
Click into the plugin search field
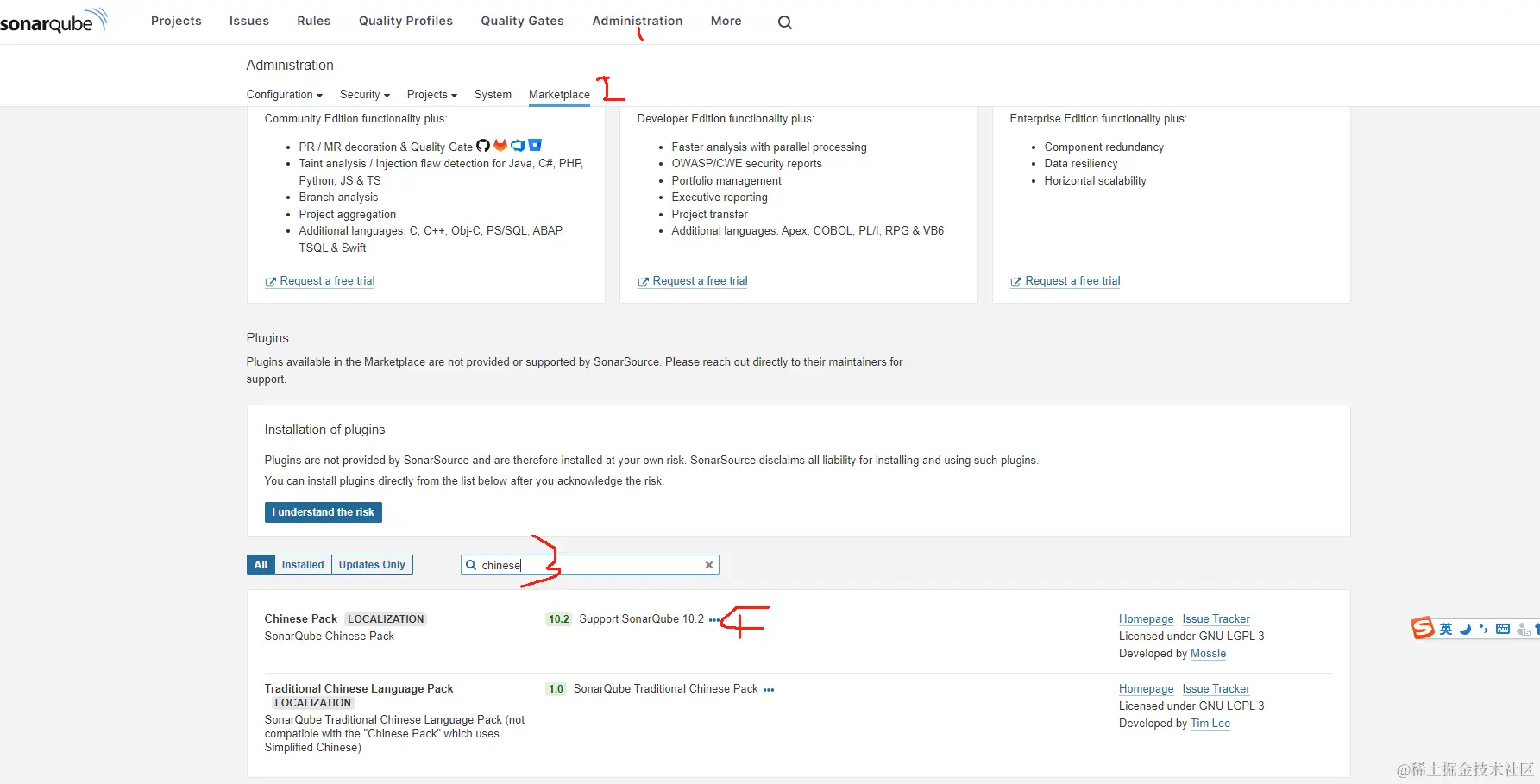tap(590, 565)
